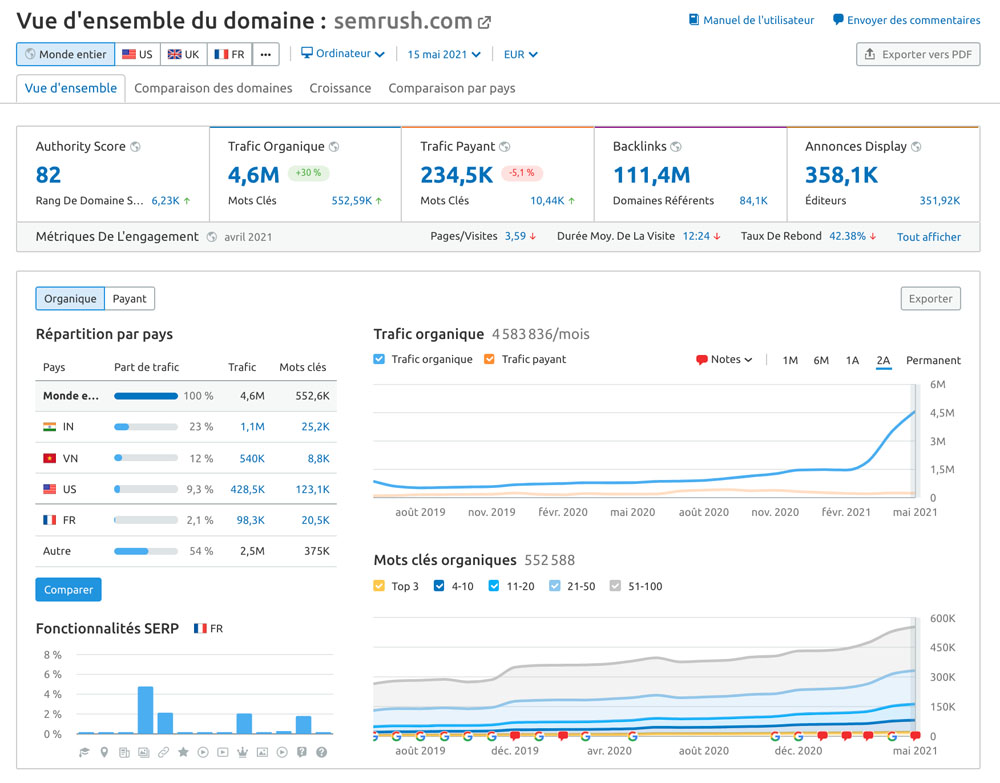Select the newspaper SERP feature icon
The width and height of the screenshot is (1000, 783).
pyautogui.click(x=124, y=752)
